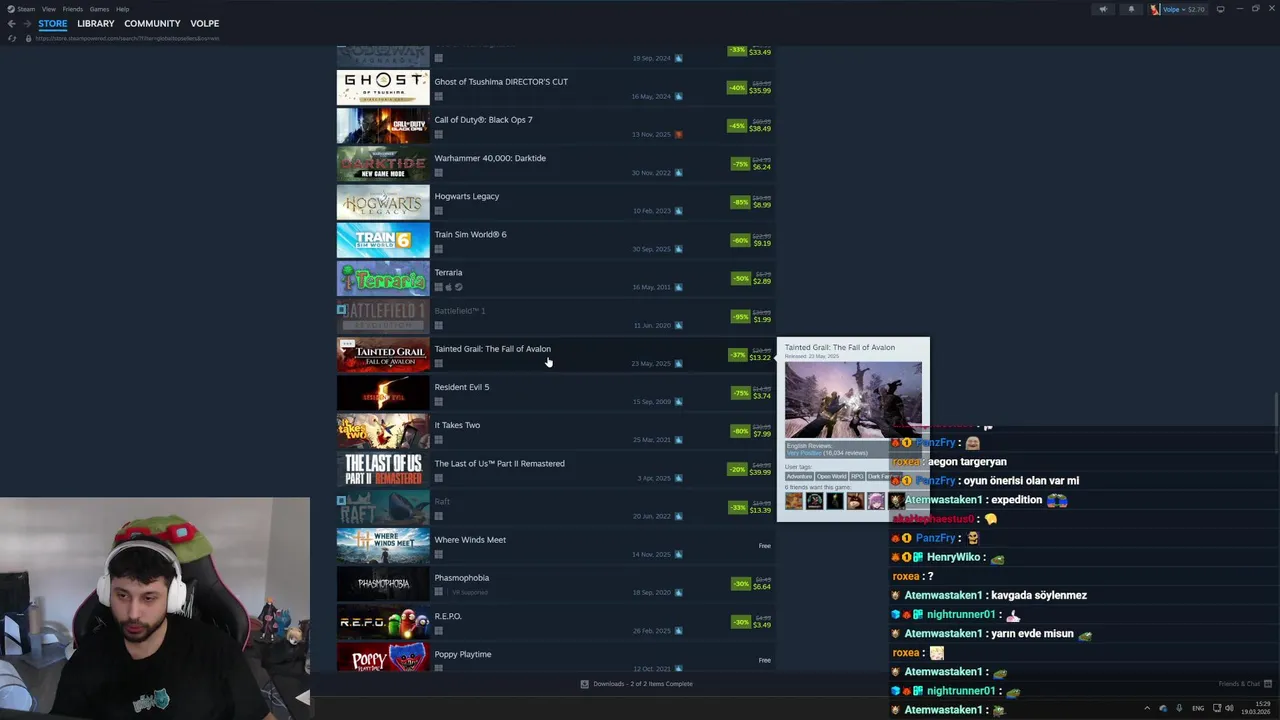This screenshot has width=1280, height=720.
Task: Open the VOLPE profile tab
Action: pyautogui.click(x=204, y=23)
